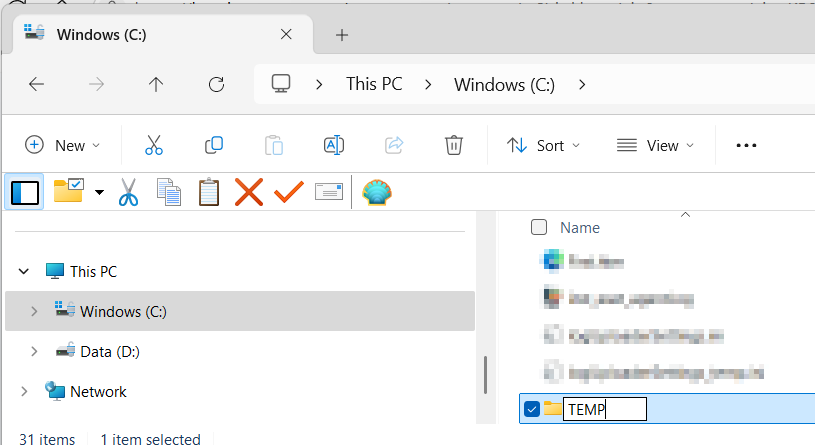The width and height of the screenshot is (815, 445).
Task: Click the envelope Email icon
Action: click(329, 192)
